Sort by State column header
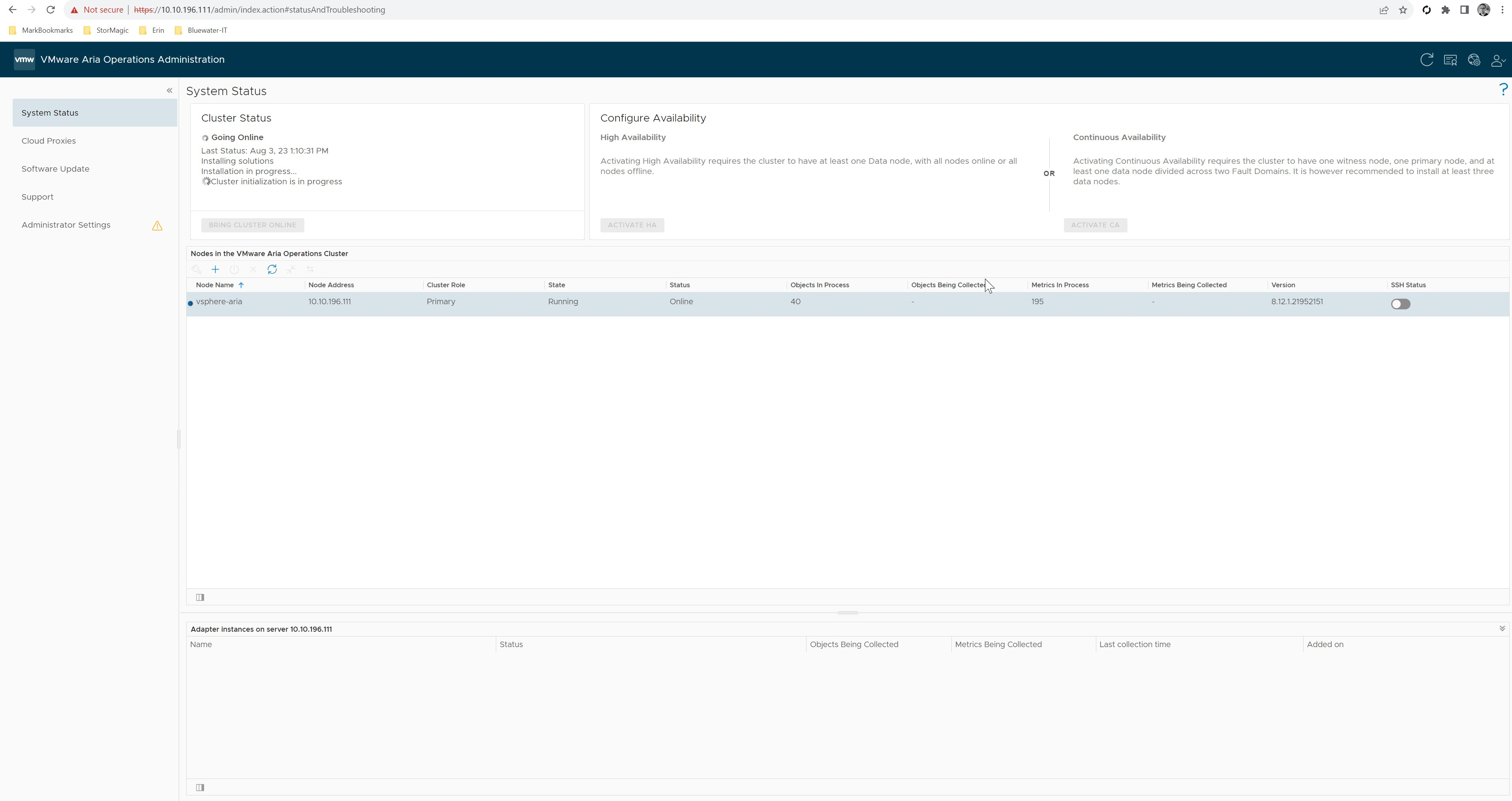 (556, 285)
